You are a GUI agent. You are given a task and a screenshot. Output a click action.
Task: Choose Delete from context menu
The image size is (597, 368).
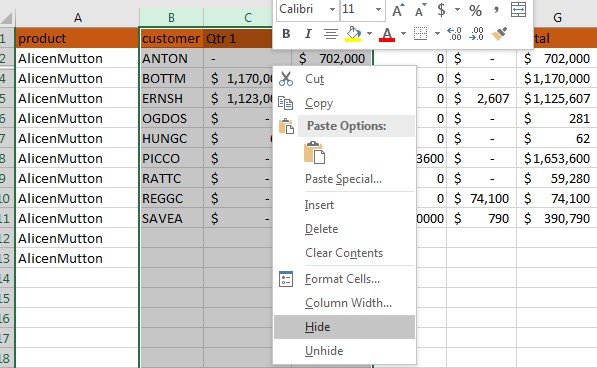[x=345, y=229]
